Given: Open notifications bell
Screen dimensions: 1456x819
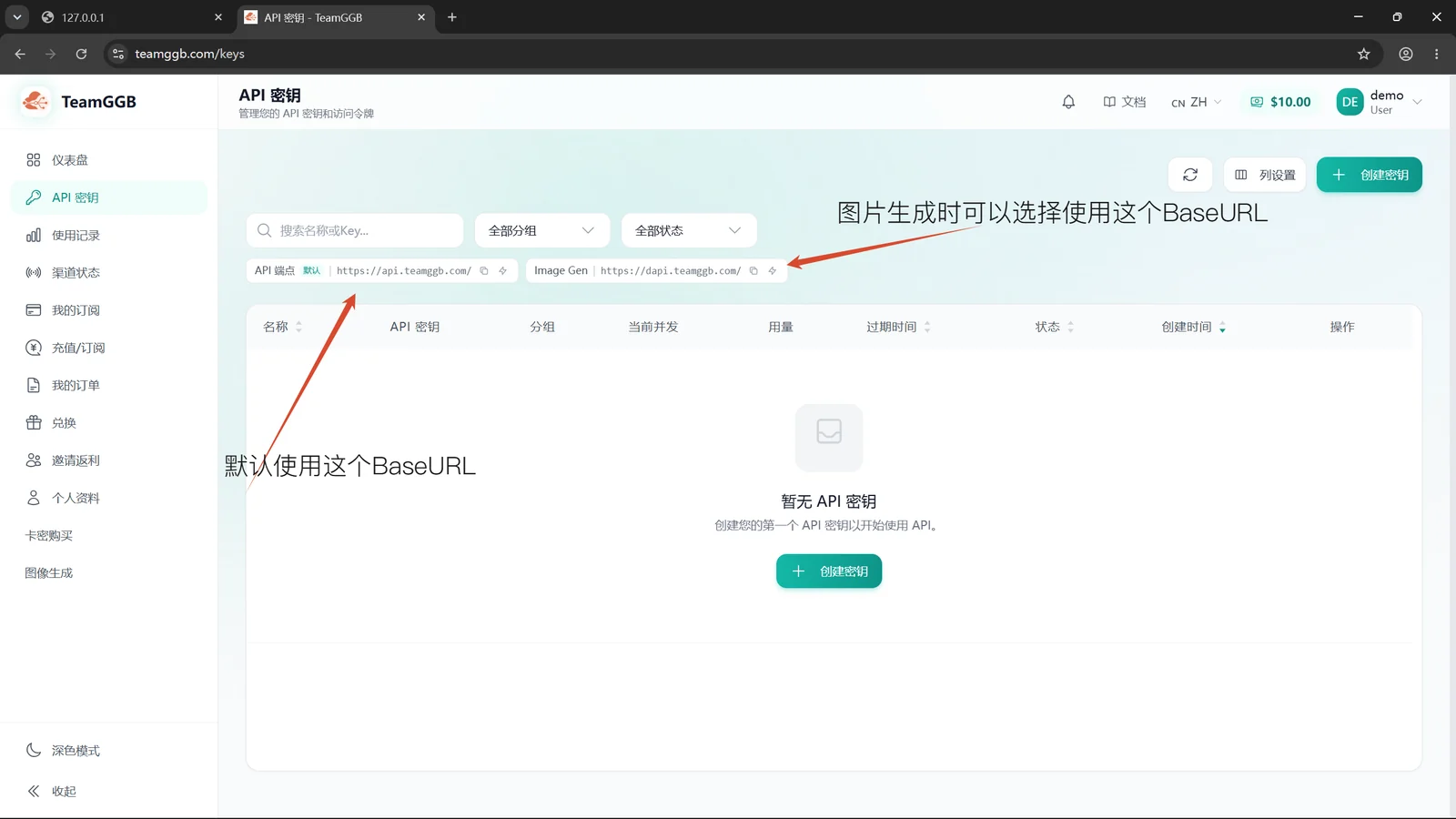Looking at the screenshot, I should [1068, 102].
